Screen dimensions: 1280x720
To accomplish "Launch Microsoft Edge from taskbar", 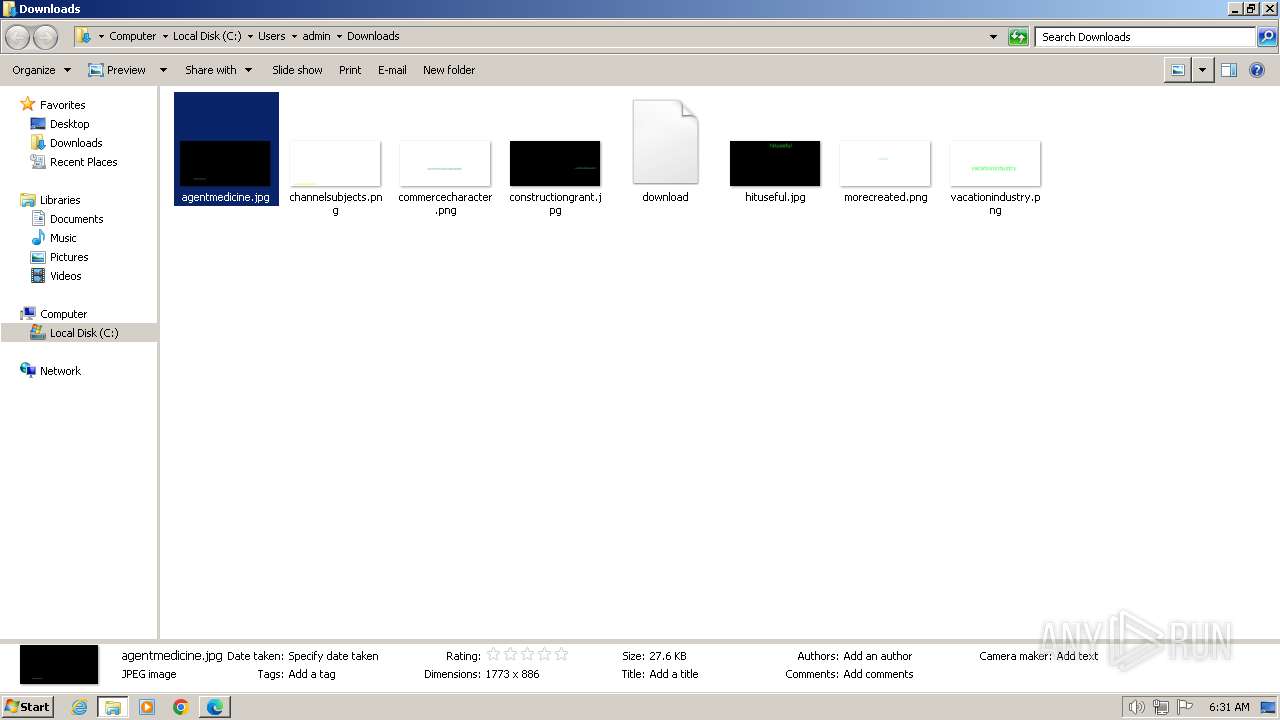I will 215,707.
